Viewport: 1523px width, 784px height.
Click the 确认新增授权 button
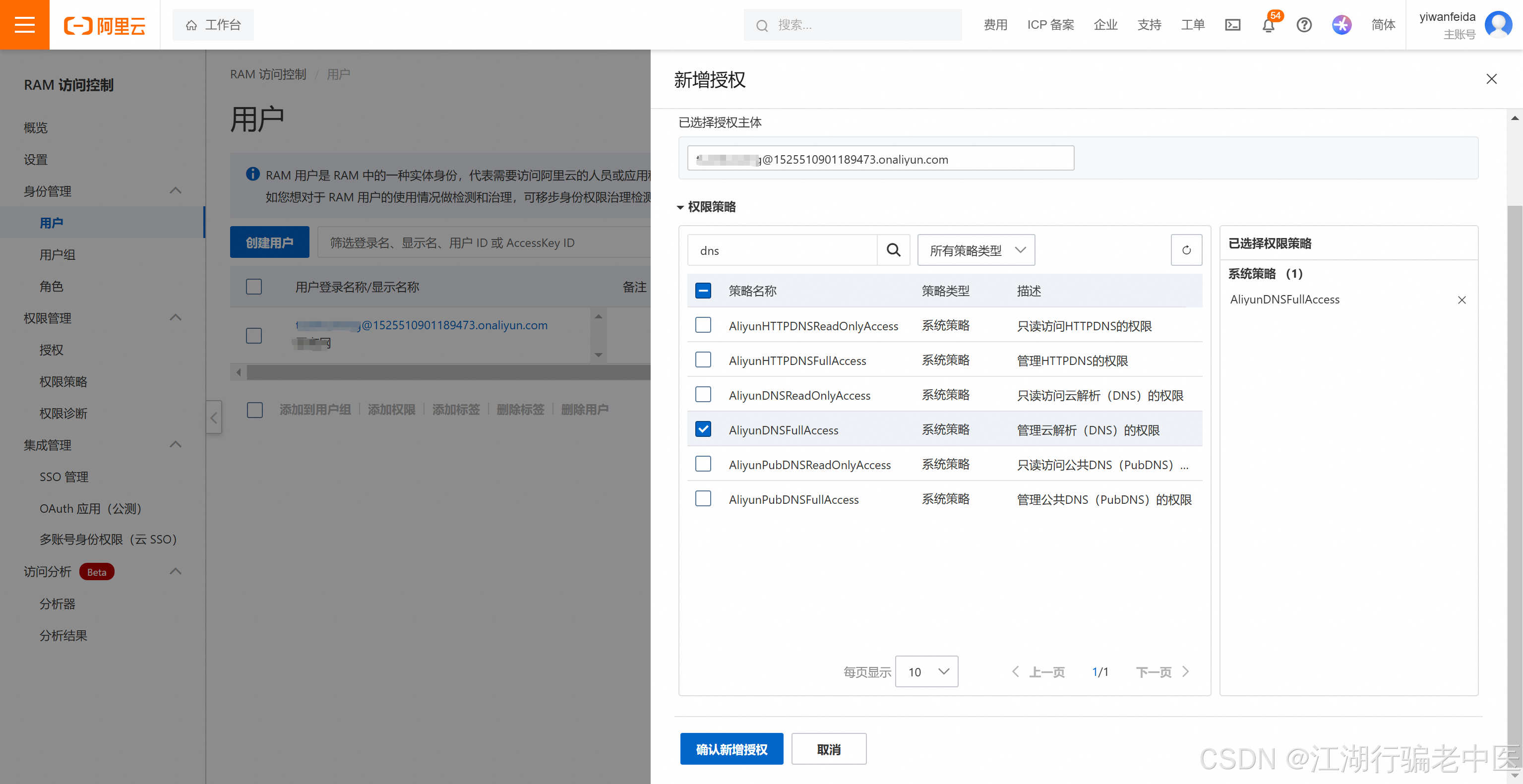[x=731, y=749]
